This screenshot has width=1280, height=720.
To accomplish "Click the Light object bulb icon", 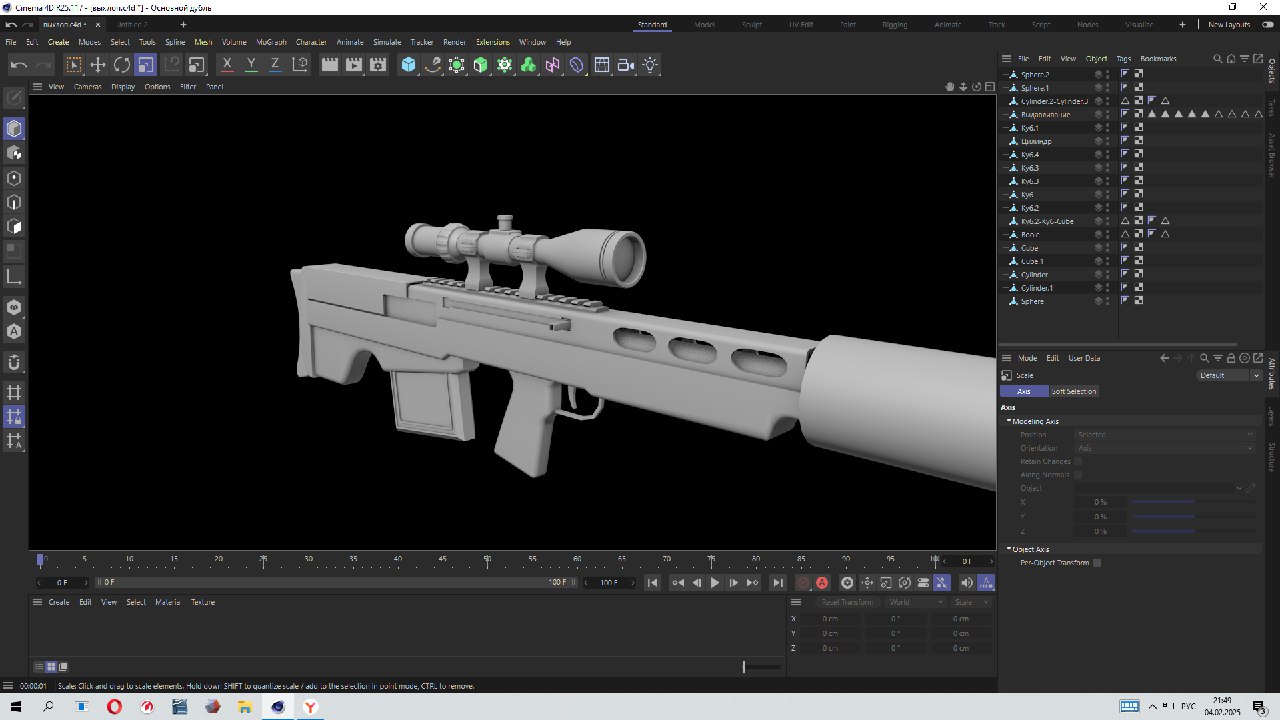I will click(651, 65).
